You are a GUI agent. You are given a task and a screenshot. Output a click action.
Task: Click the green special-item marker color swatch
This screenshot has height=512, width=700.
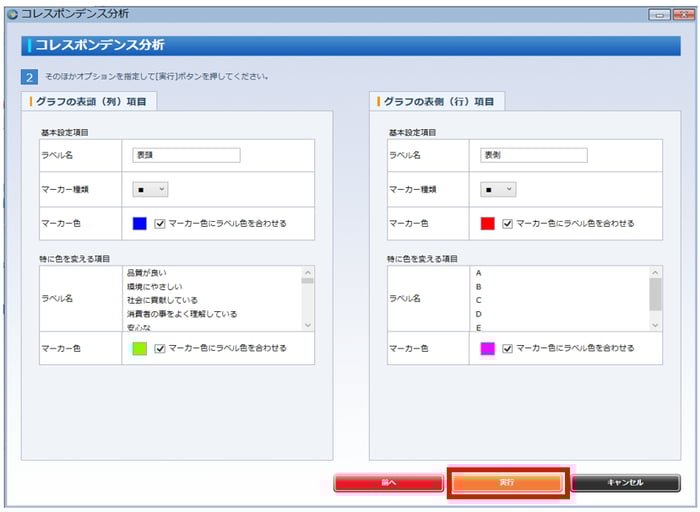pos(140,348)
